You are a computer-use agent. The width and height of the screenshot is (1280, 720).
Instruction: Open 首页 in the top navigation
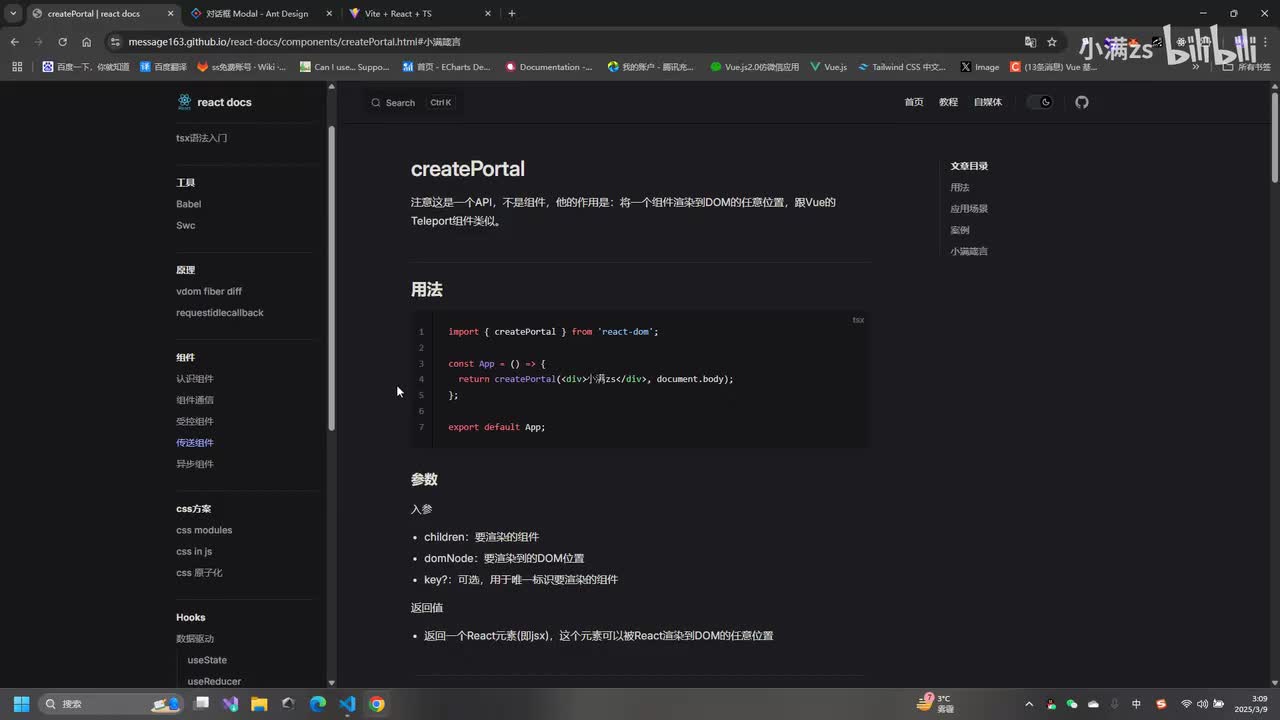[914, 102]
